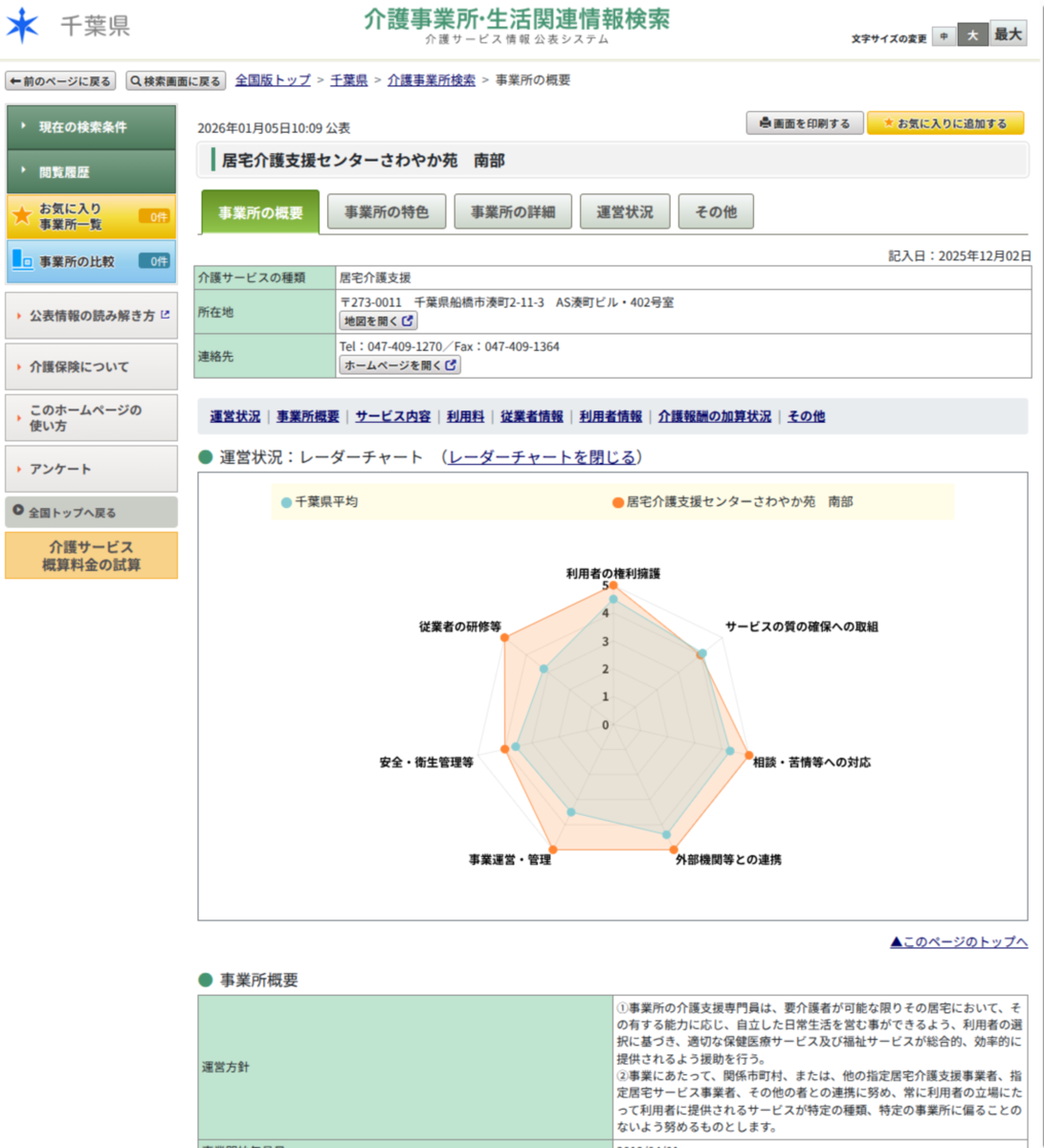Viewport: 1044px width, 1148px height.
Task: Open このホームページの使い方
Action: coord(92,418)
